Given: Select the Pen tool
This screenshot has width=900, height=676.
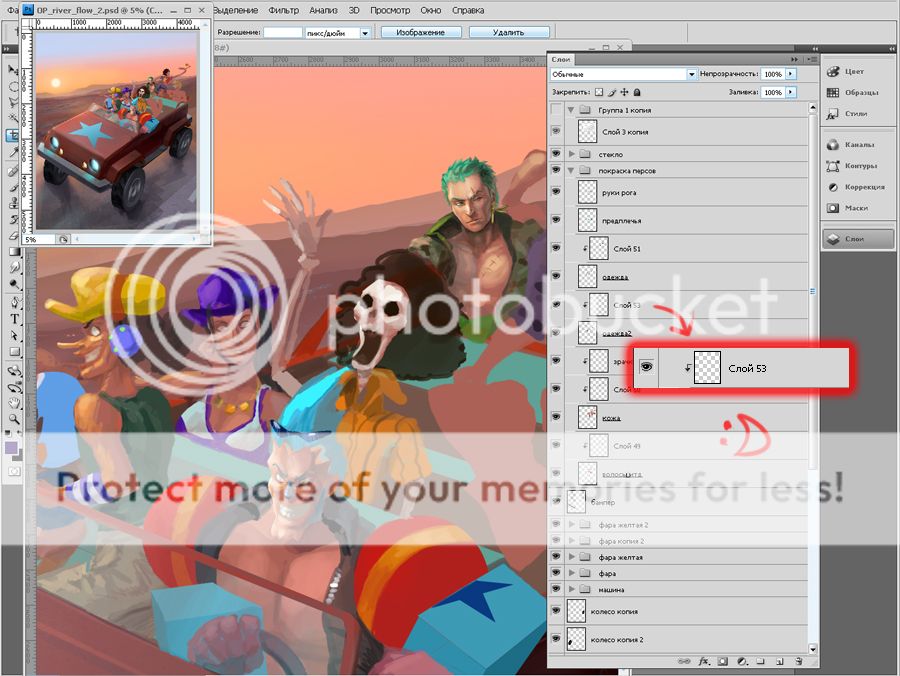Looking at the screenshot, I should pos(13,302).
